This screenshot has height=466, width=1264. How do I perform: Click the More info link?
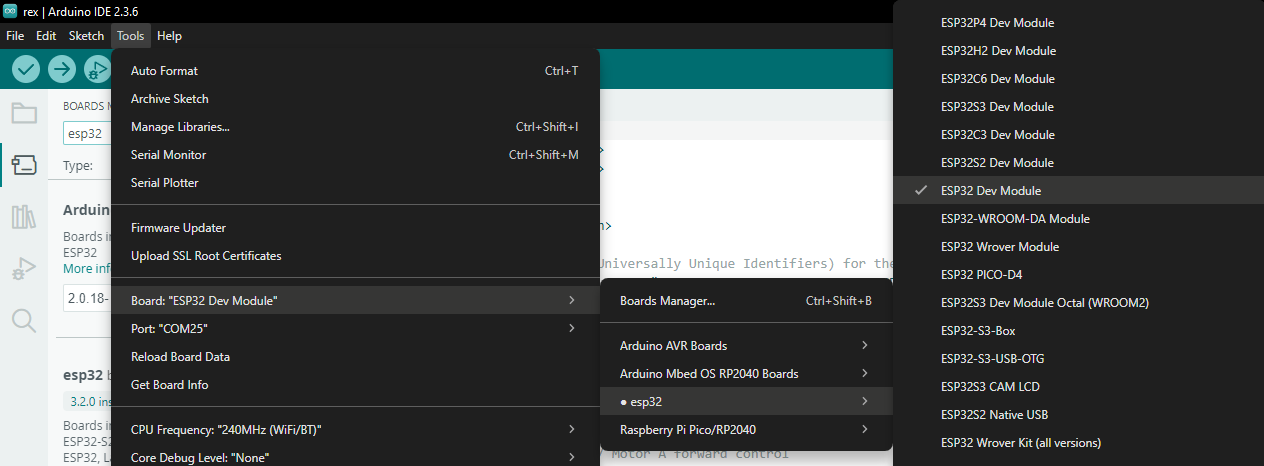(86, 268)
